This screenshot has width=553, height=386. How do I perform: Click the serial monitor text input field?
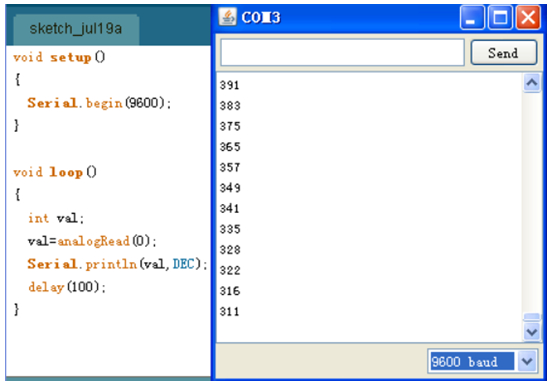pos(342,53)
